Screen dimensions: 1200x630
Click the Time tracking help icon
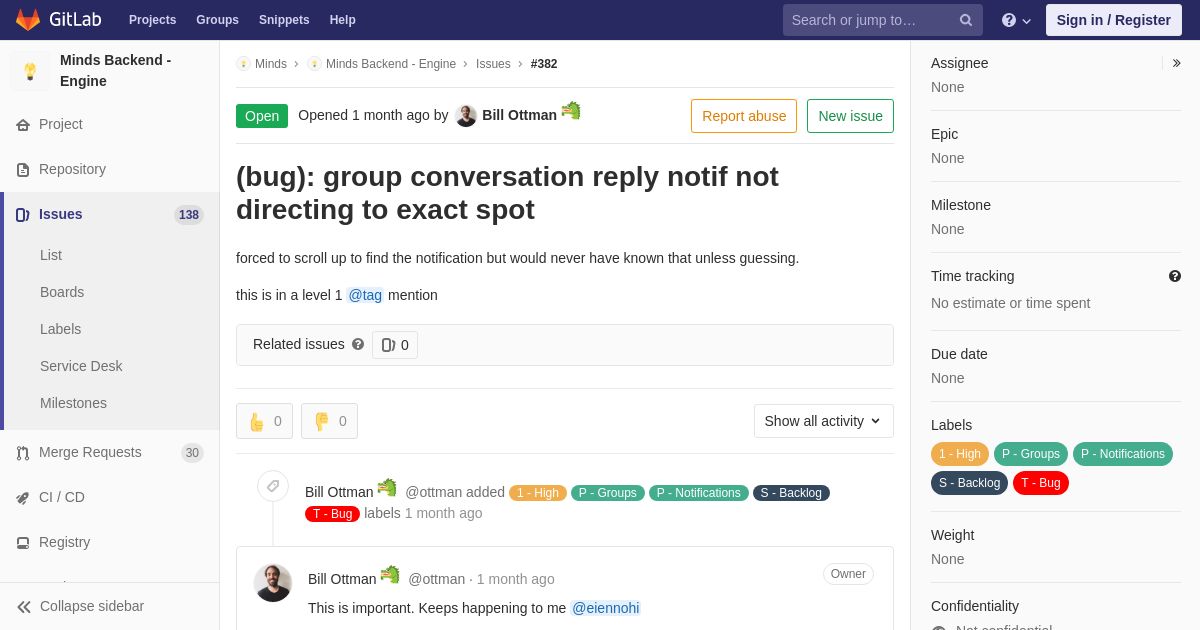point(1175,276)
